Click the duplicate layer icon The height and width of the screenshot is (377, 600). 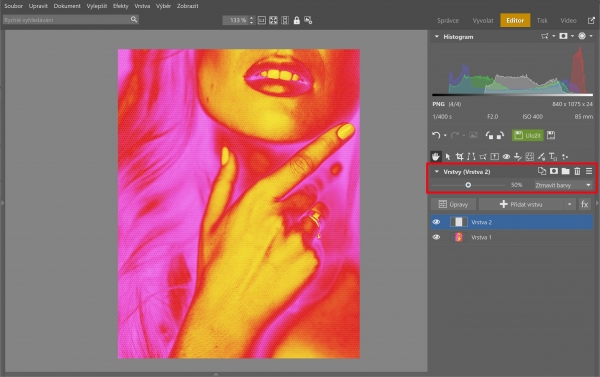[x=541, y=171]
